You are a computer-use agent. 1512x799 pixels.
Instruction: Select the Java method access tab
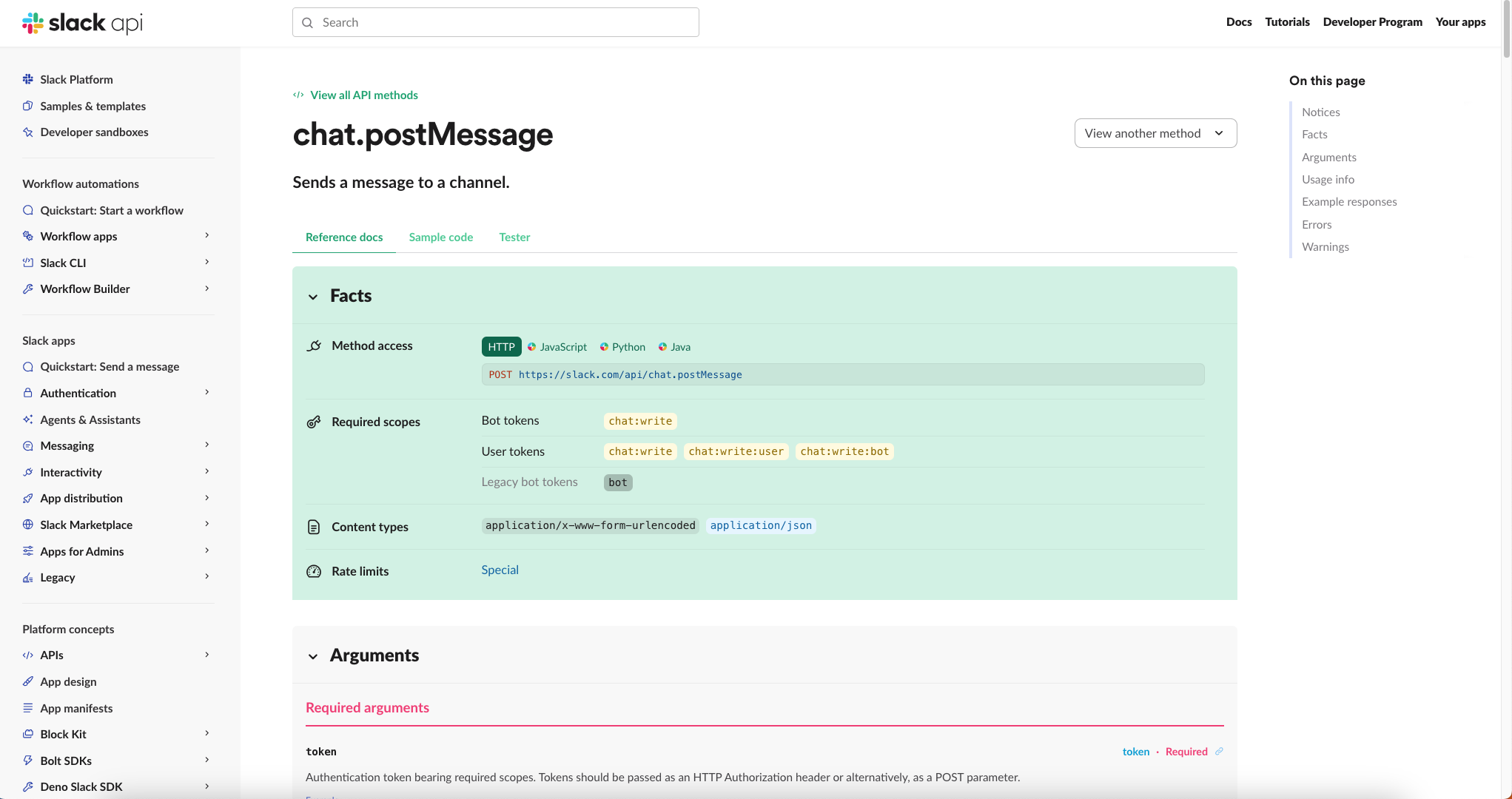[674, 347]
